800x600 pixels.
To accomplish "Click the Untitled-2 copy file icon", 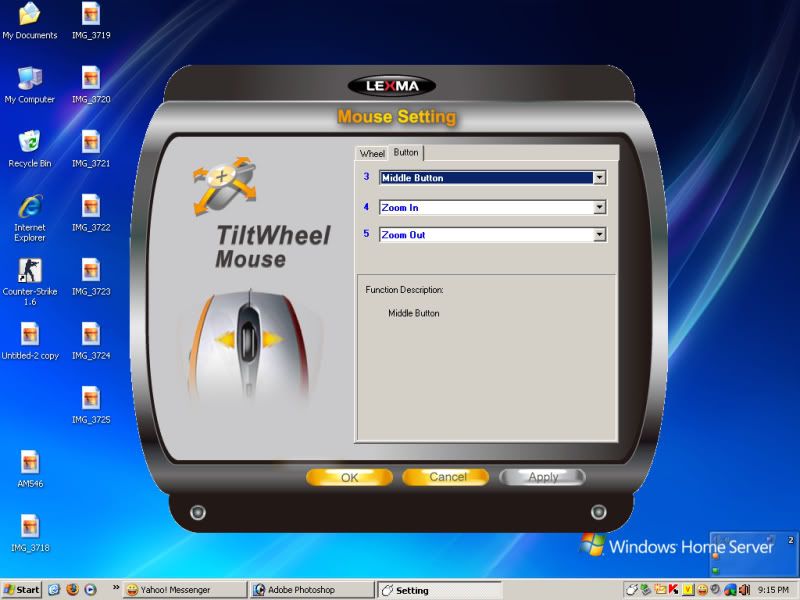I will coord(30,334).
